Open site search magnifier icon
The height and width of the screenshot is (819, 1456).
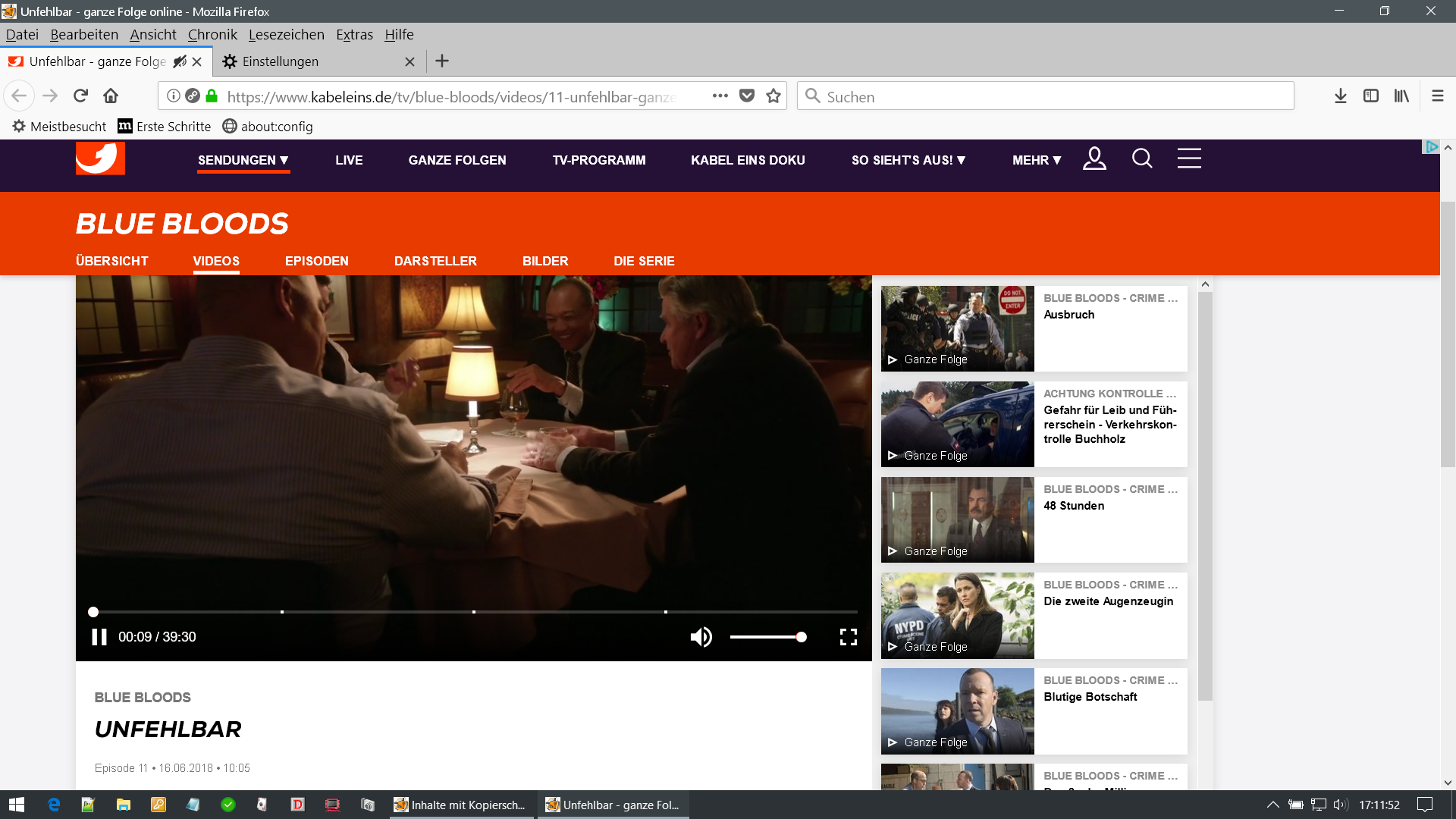coord(1142,159)
